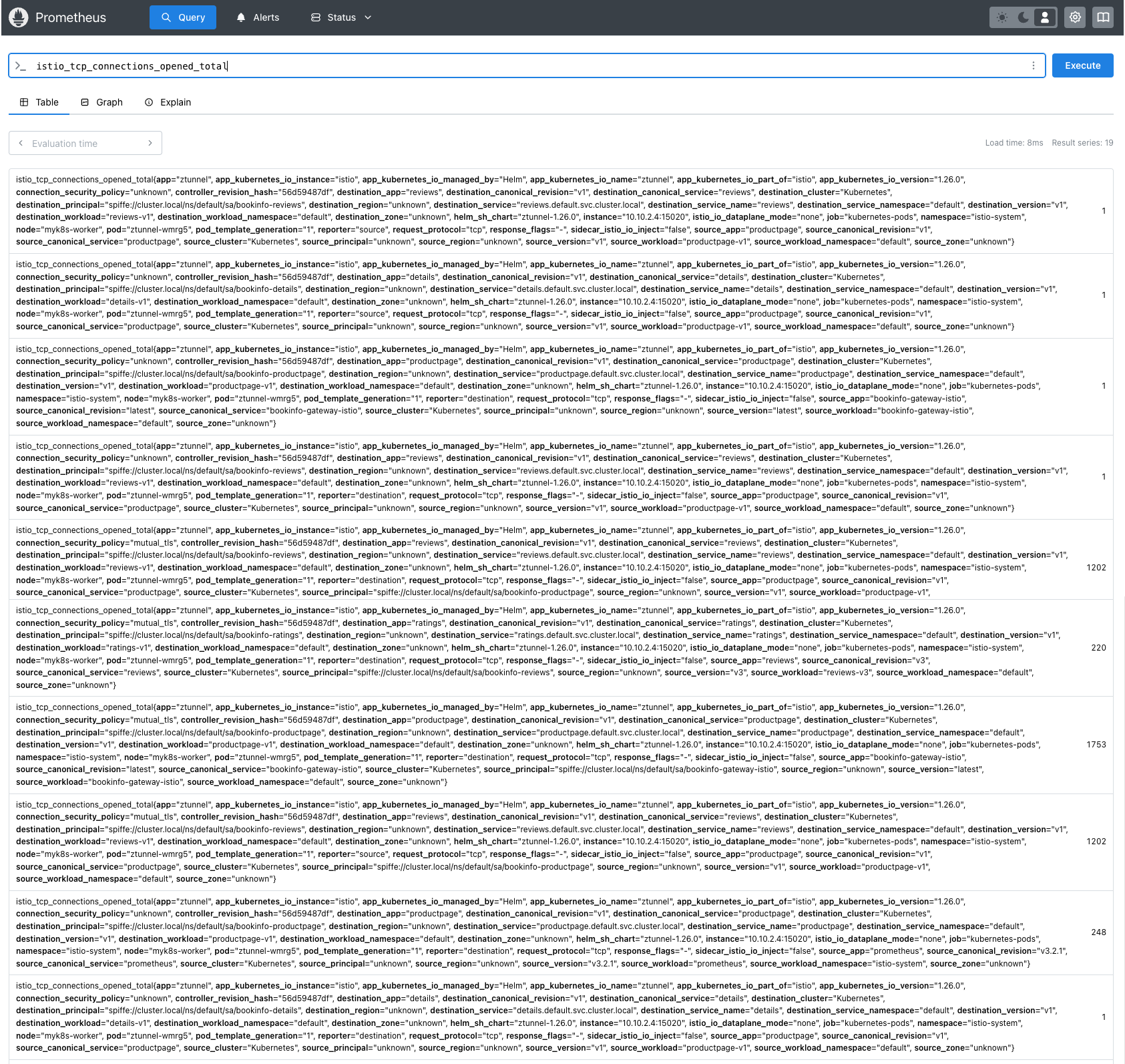Screen dimensions: 1125x1064
Task: Open the query options three-dot menu
Action: click(x=1034, y=65)
